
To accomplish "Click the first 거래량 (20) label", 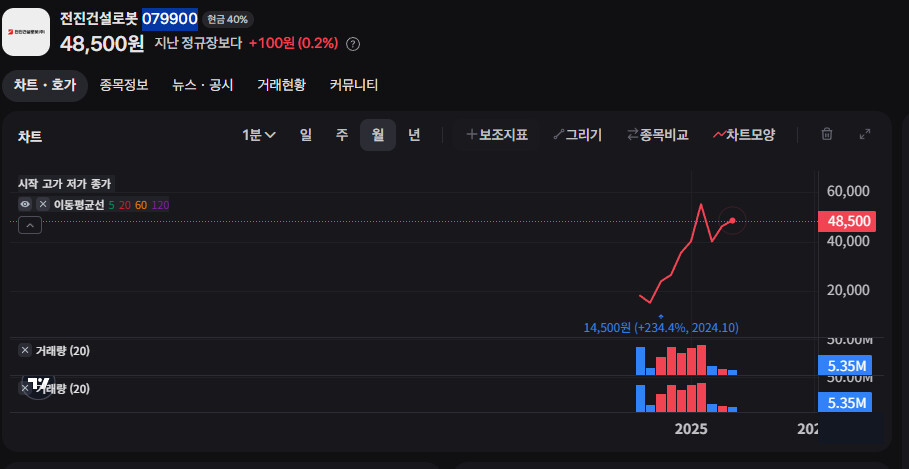I will pos(63,351).
